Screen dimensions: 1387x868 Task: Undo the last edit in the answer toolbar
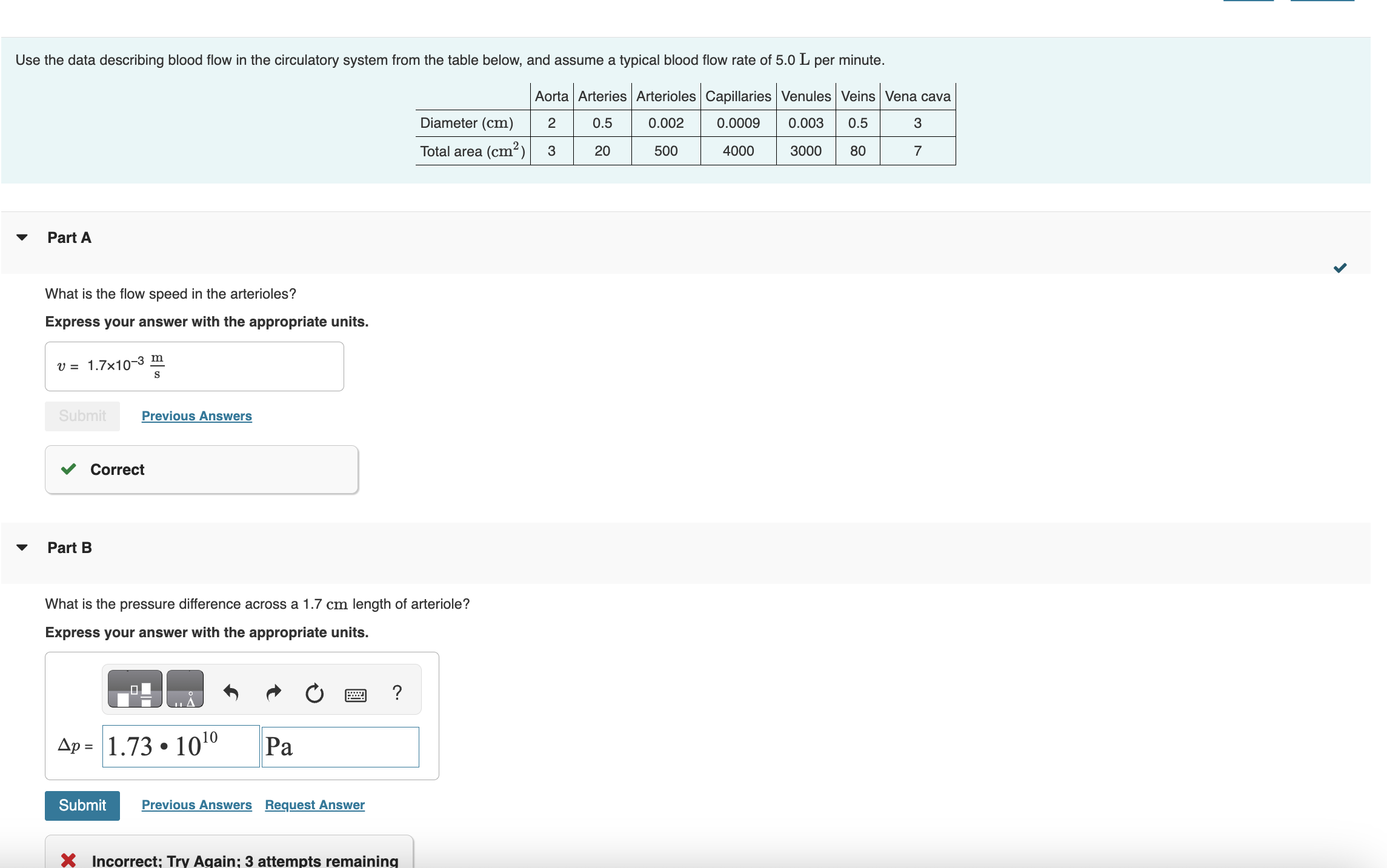coord(232,692)
